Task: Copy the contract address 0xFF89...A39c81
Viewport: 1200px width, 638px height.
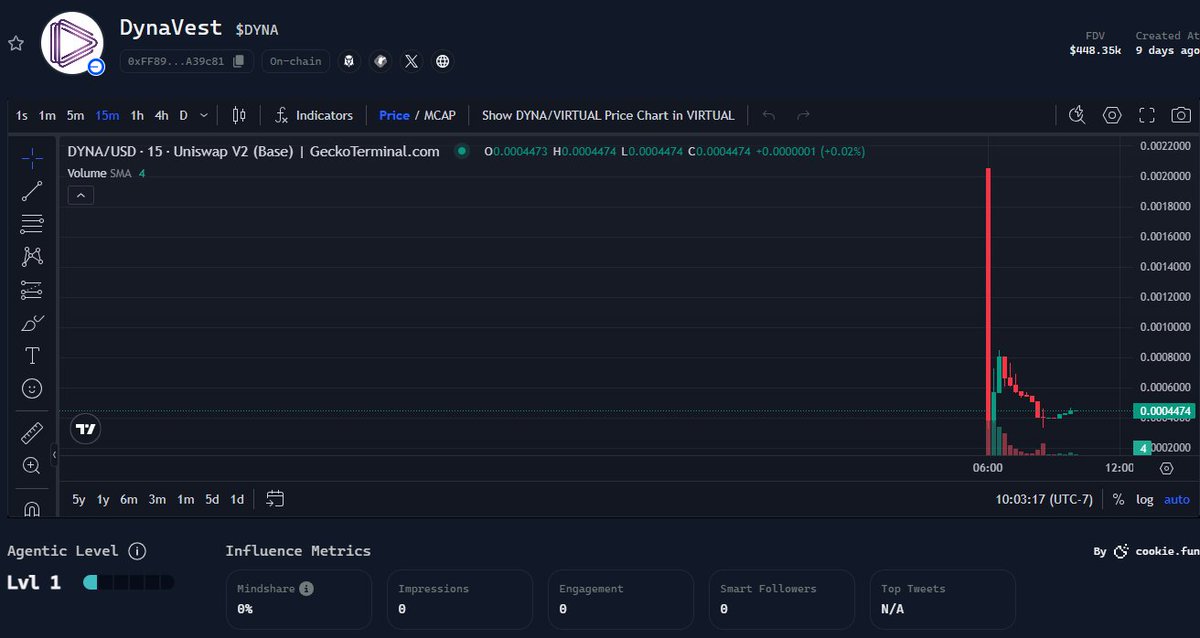Action: [238, 61]
